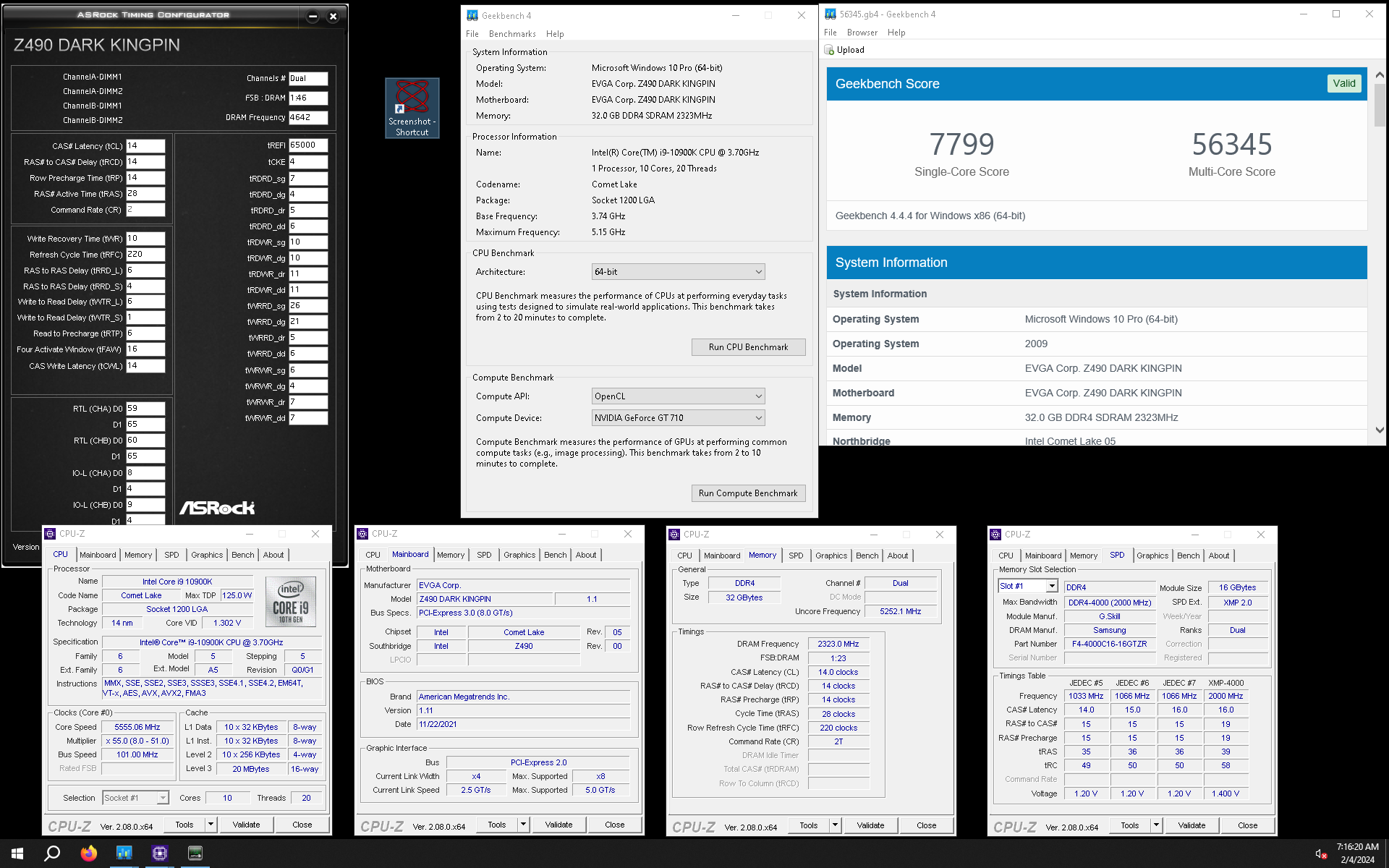The height and width of the screenshot is (868, 1389).
Task: Open Compute API OpenCL dropdown
Action: coord(678,396)
